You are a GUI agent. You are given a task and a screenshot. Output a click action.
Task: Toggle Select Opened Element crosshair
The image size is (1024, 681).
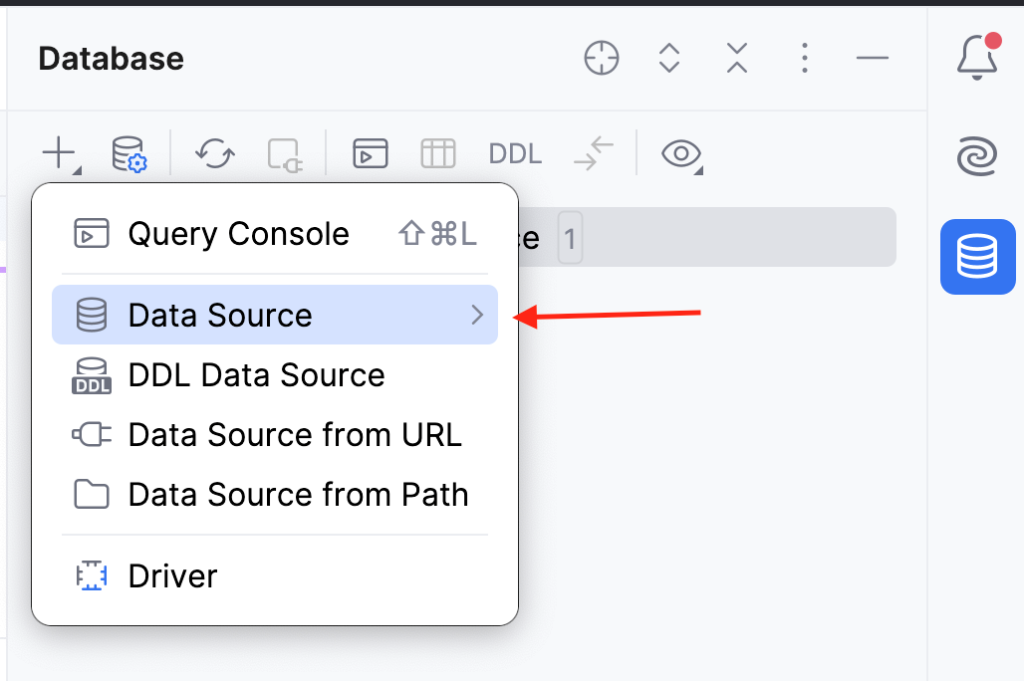click(600, 58)
